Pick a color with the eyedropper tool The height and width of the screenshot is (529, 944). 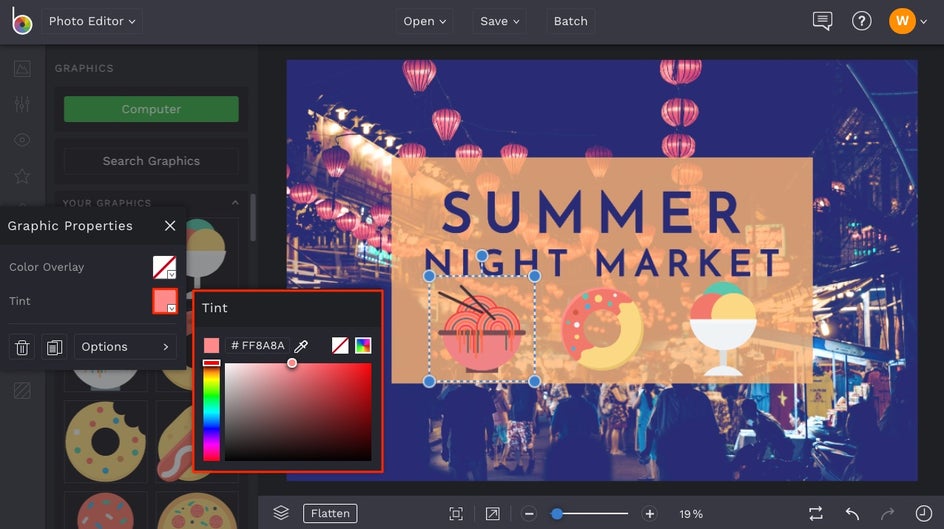(301, 345)
